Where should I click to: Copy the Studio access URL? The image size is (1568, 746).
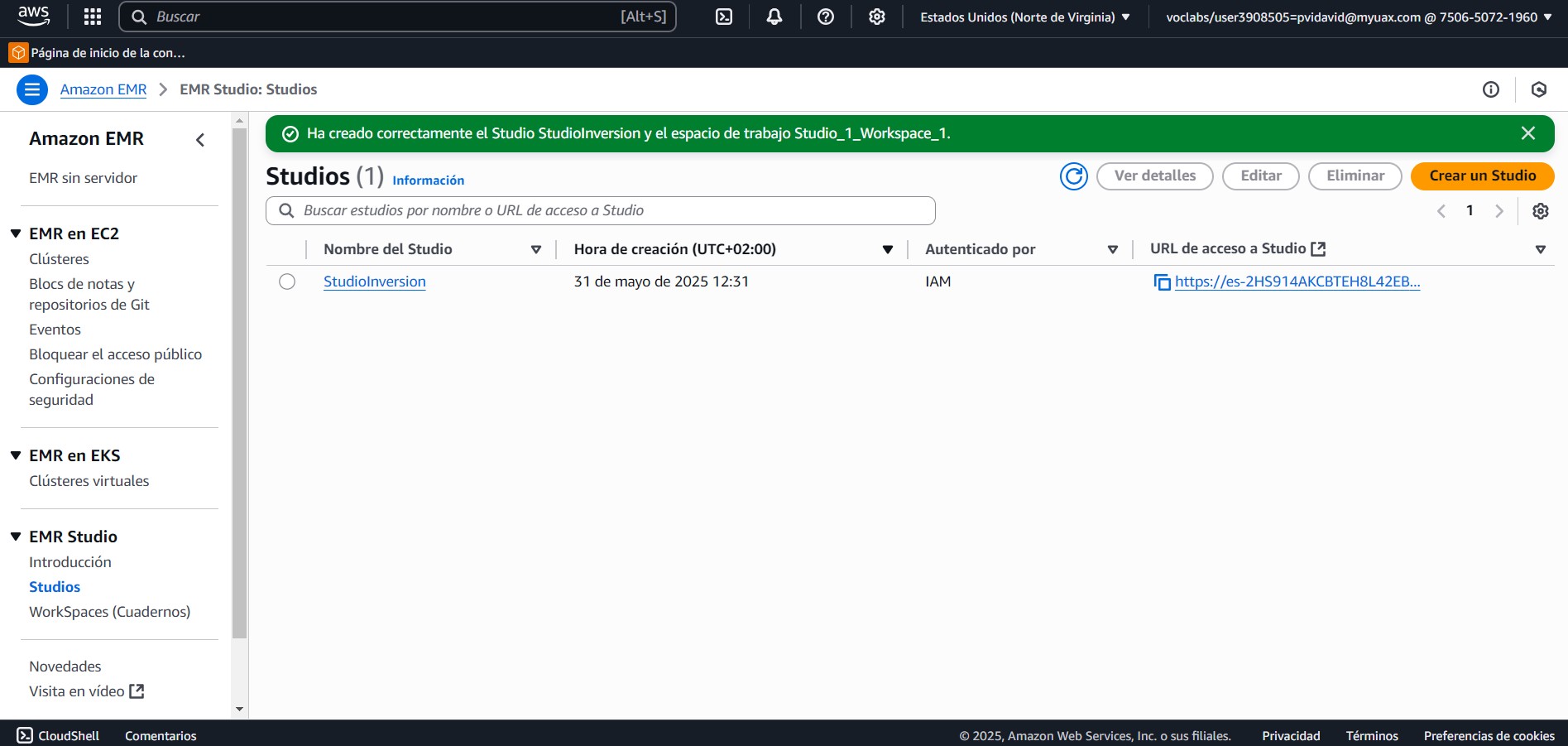[1162, 282]
